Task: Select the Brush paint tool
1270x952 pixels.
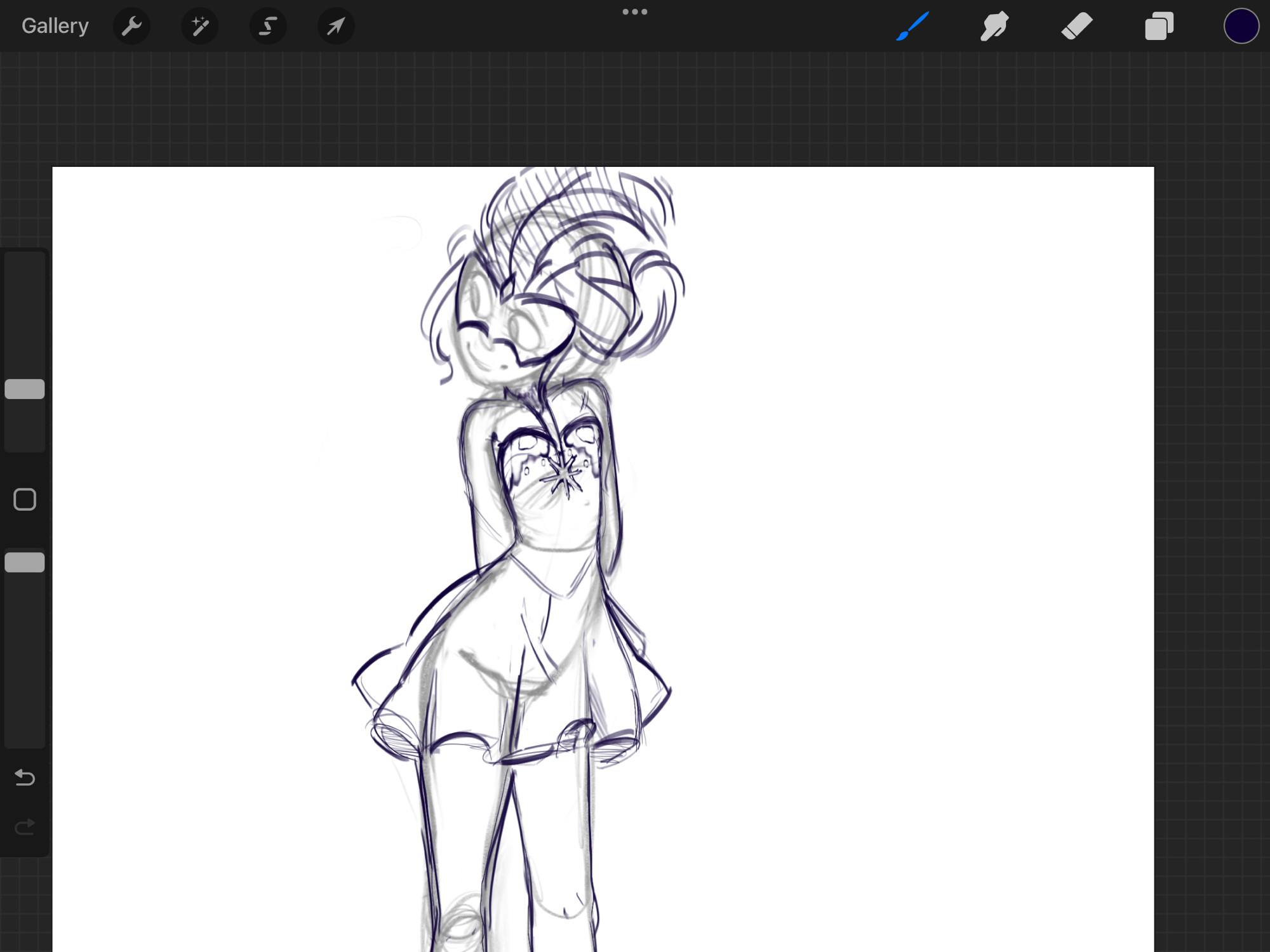Action: (912, 27)
